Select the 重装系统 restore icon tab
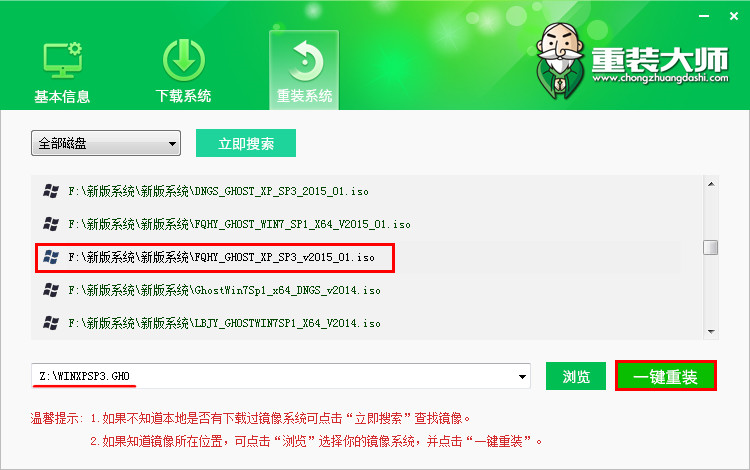 coord(304,70)
